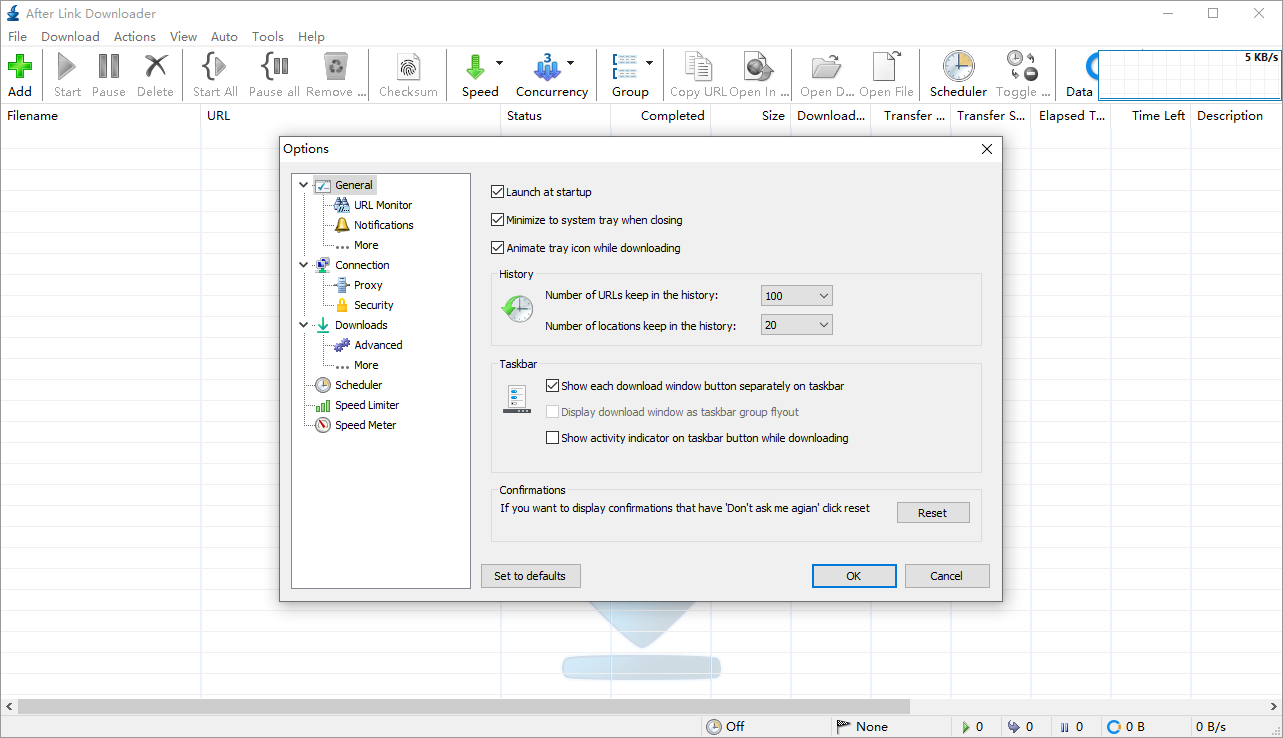Open the locations history count dropdown
1283x738 pixels.
796,325
